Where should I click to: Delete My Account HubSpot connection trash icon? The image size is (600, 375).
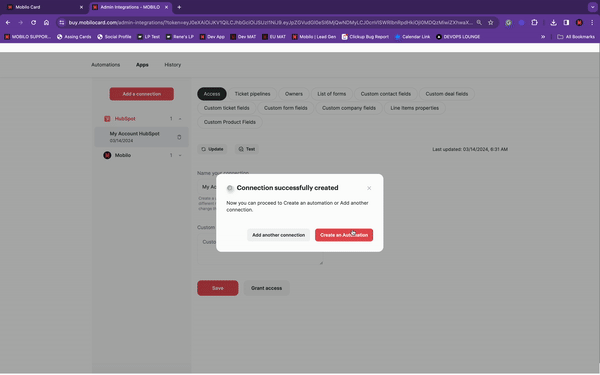(179, 137)
